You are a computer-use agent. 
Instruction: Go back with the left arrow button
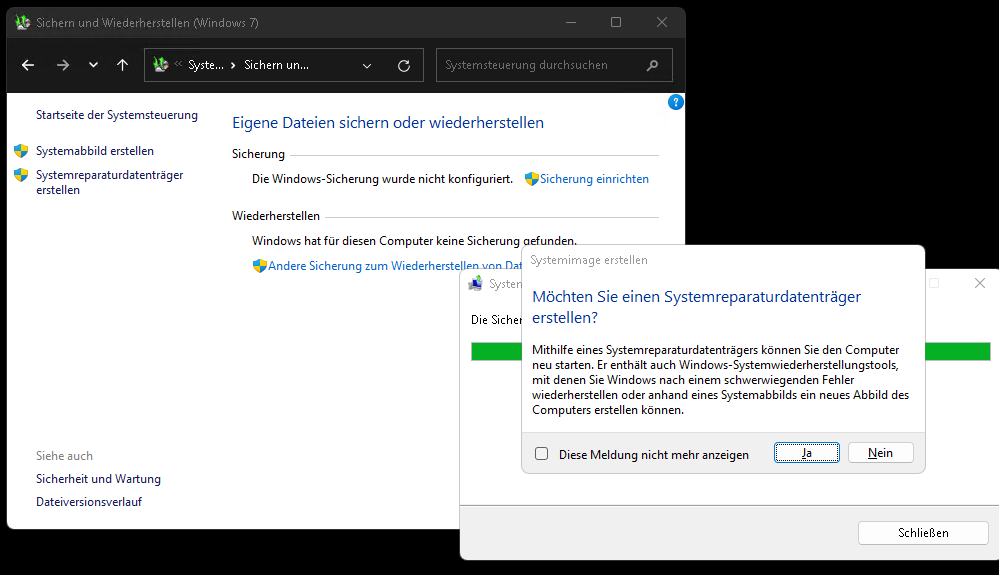[x=28, y=65]
